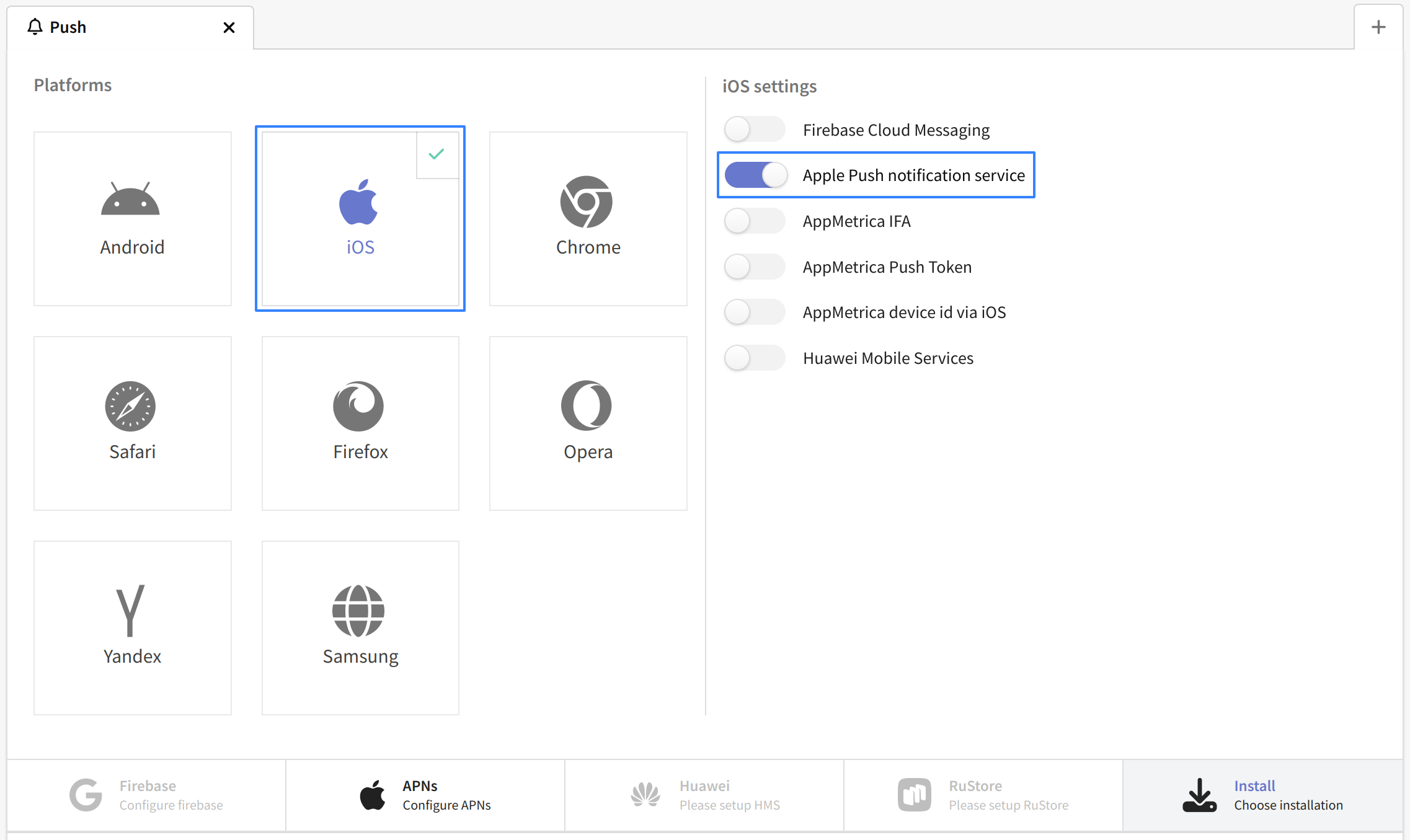This screenshot has height=840, width=1410.
Task: Click the Firefox label text
Action: pyautogui.click(x=360, y=451)
